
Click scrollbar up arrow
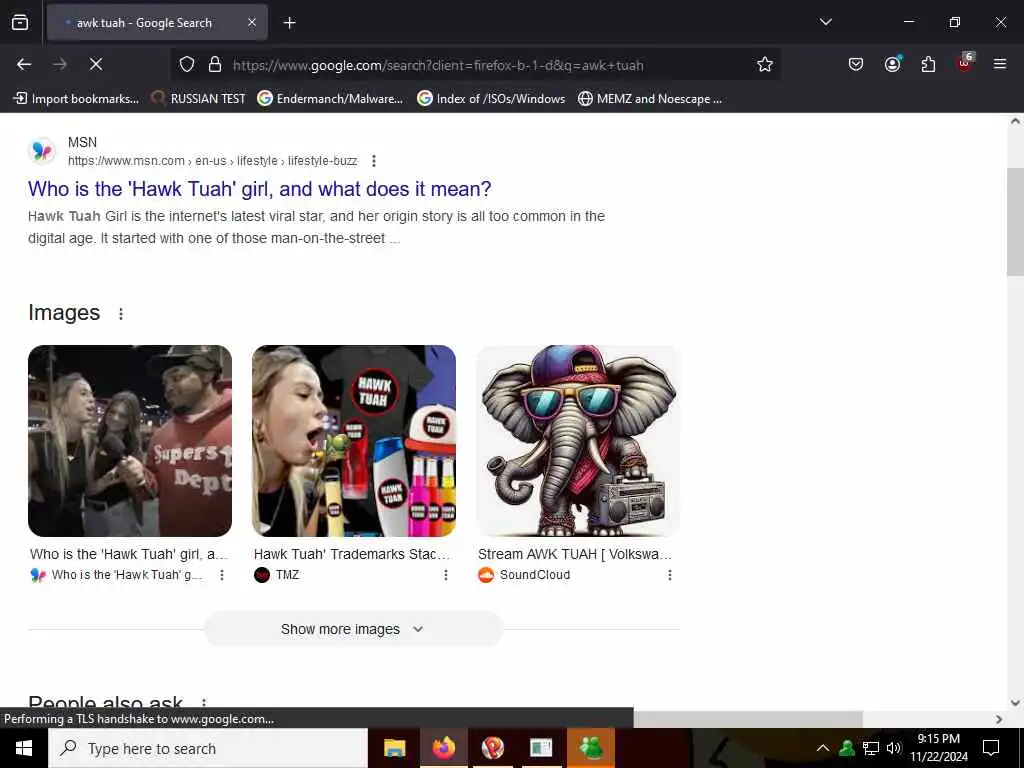1015,121
